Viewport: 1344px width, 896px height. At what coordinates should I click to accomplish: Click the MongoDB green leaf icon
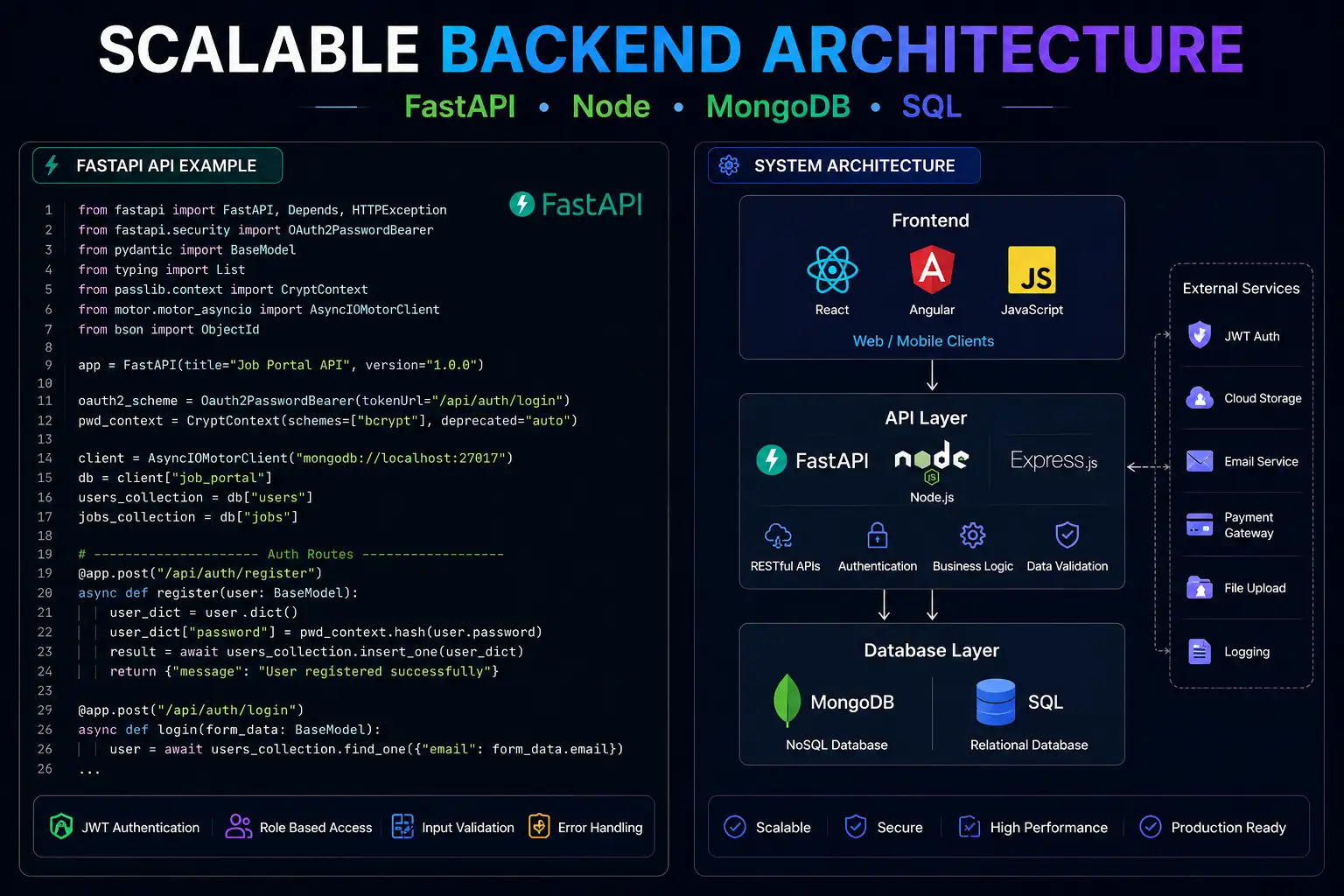pos(787,701)
